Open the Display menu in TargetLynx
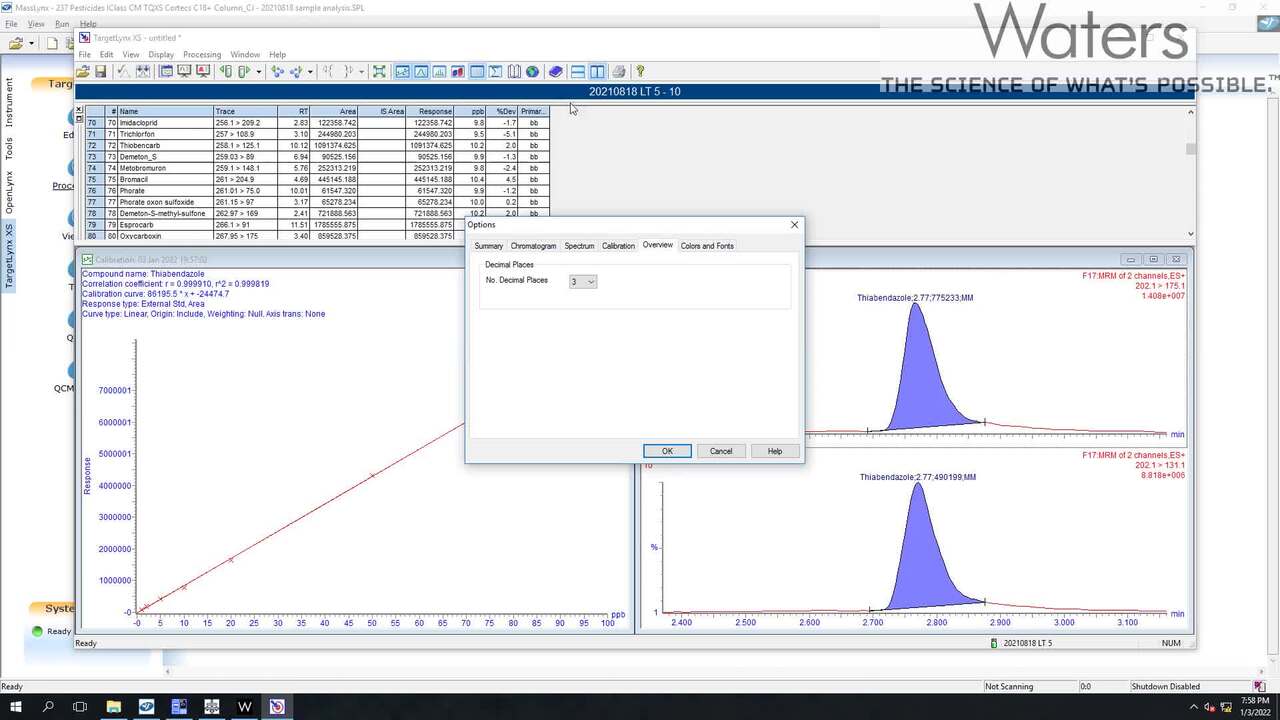The width and height of the screenshot is (1280, 720). [x=161, y=54]
